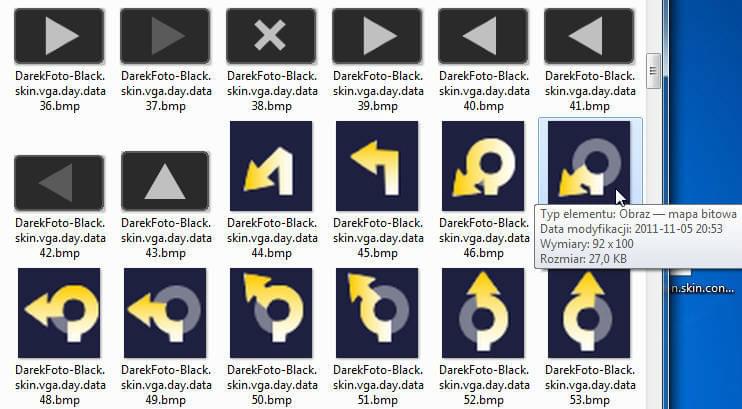Screen dimensions: 742x409
Task: Select the roundabout left icon 49.bmp
Action: 165,313
